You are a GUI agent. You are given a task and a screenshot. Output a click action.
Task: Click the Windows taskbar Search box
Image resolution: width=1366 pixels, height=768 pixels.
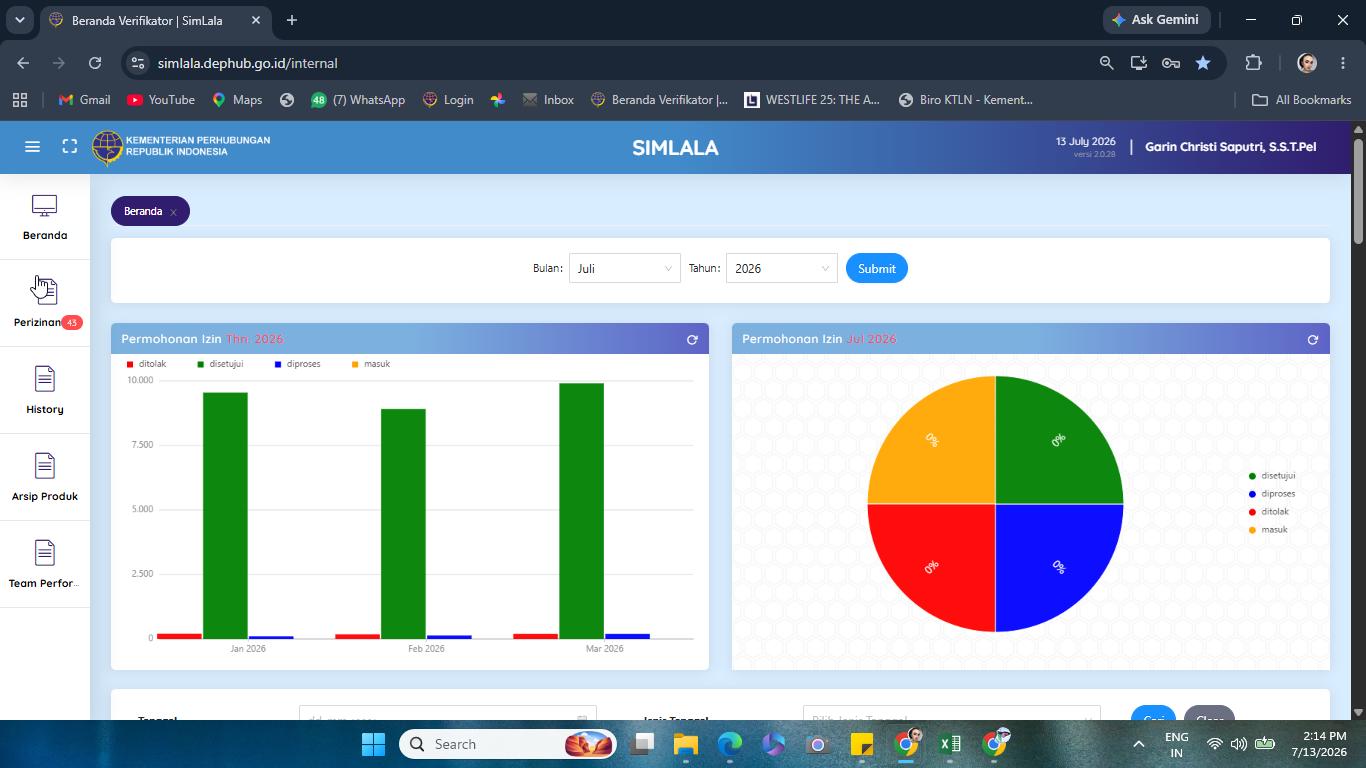pos(507,744)
